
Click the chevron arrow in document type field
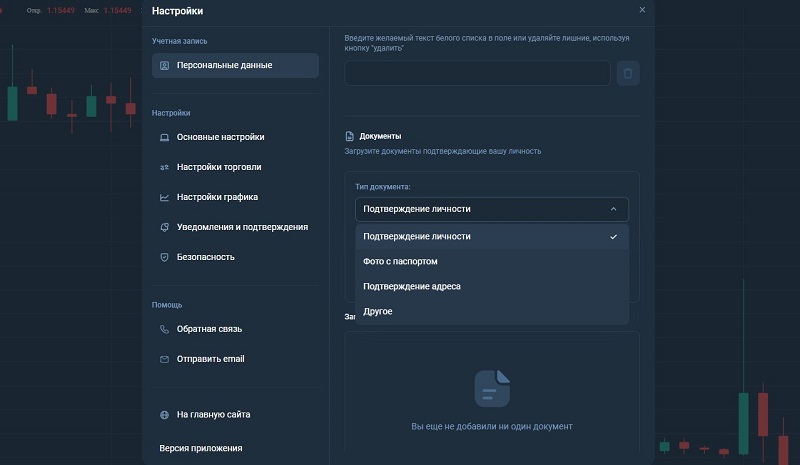613,209
